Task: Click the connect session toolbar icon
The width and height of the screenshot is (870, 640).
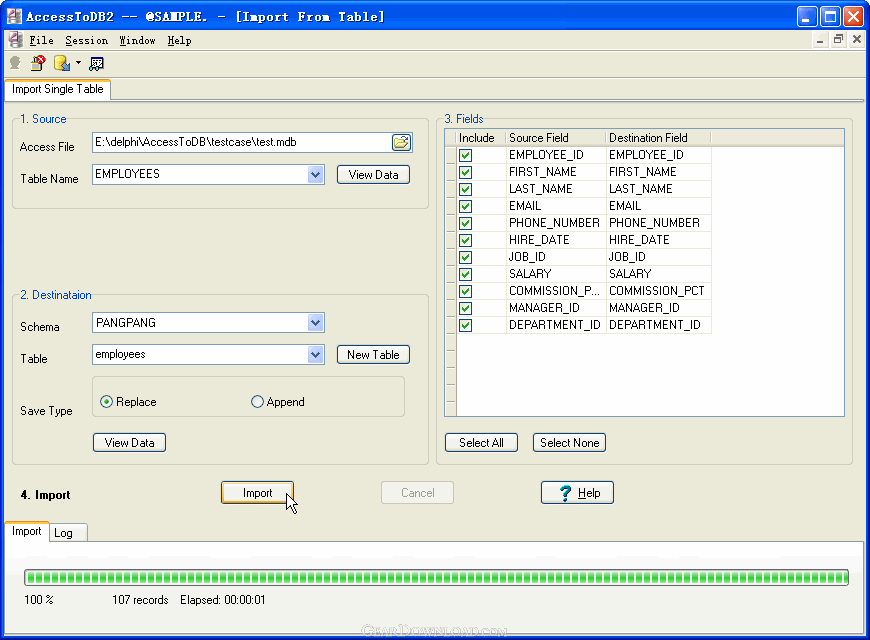Action: pos(16,63)
